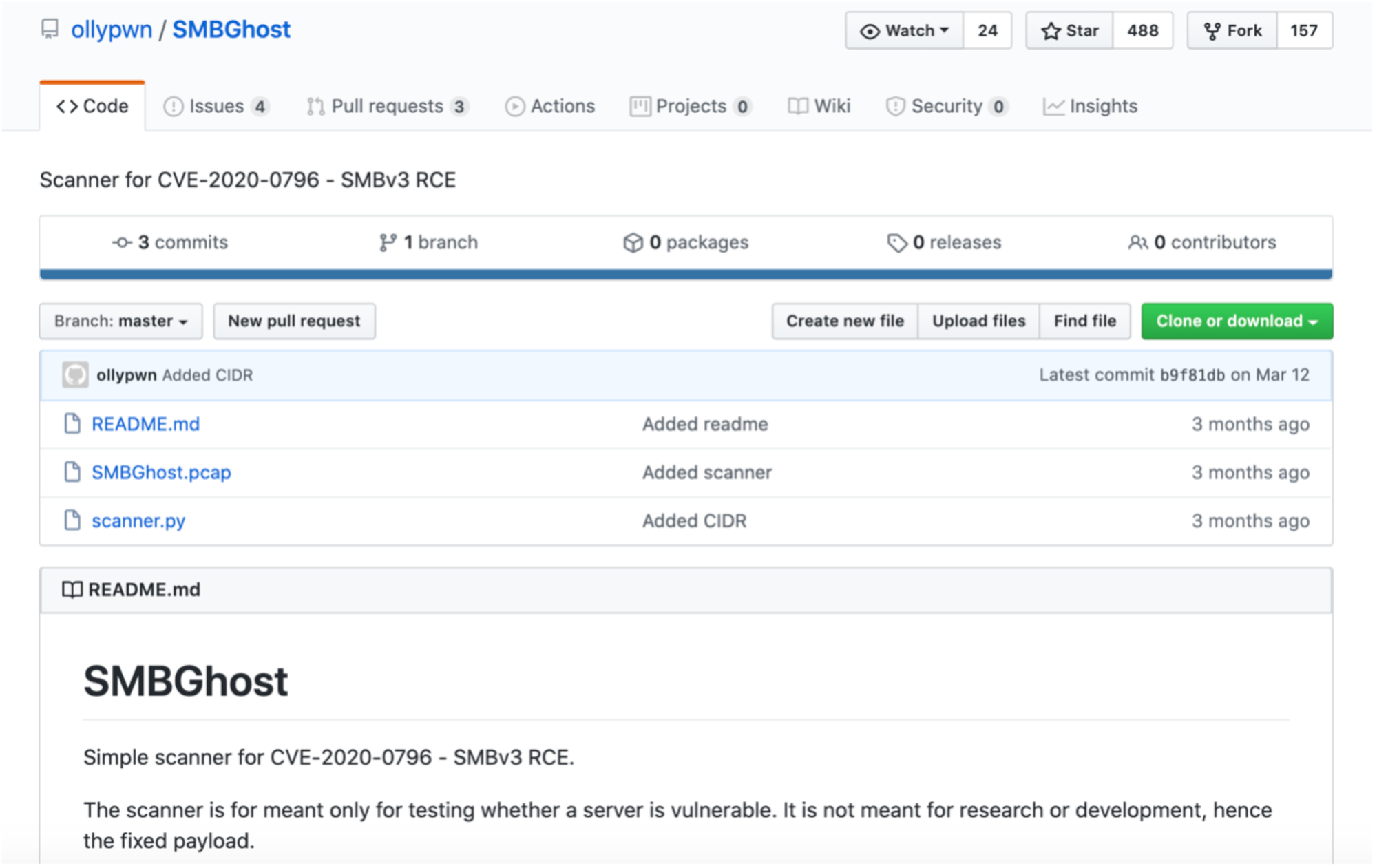Click the commits history icon
Image resolution: width=1377 pixels, height=868 pixels.
(122, 243)
